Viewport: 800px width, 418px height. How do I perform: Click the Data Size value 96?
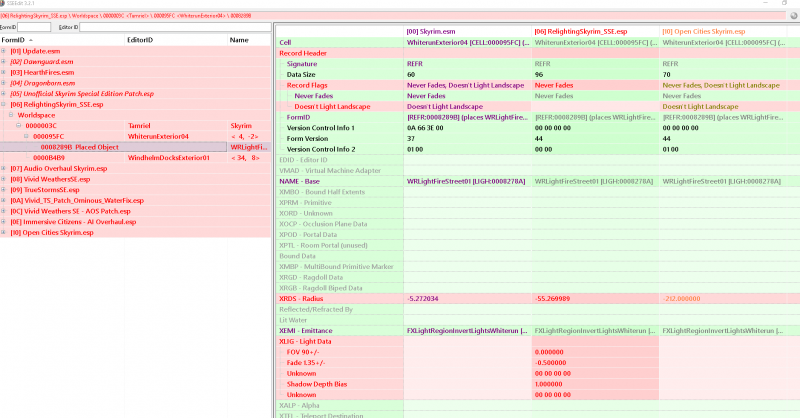tap(538, 75)
